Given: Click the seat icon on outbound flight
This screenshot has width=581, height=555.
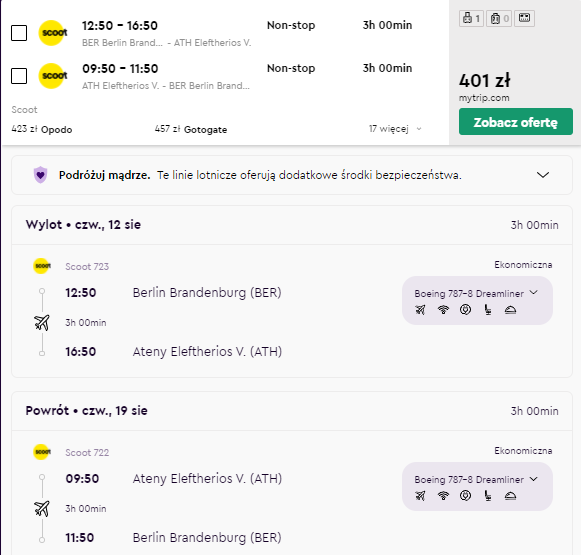Looking at the screenshot, I should (488, 309).
